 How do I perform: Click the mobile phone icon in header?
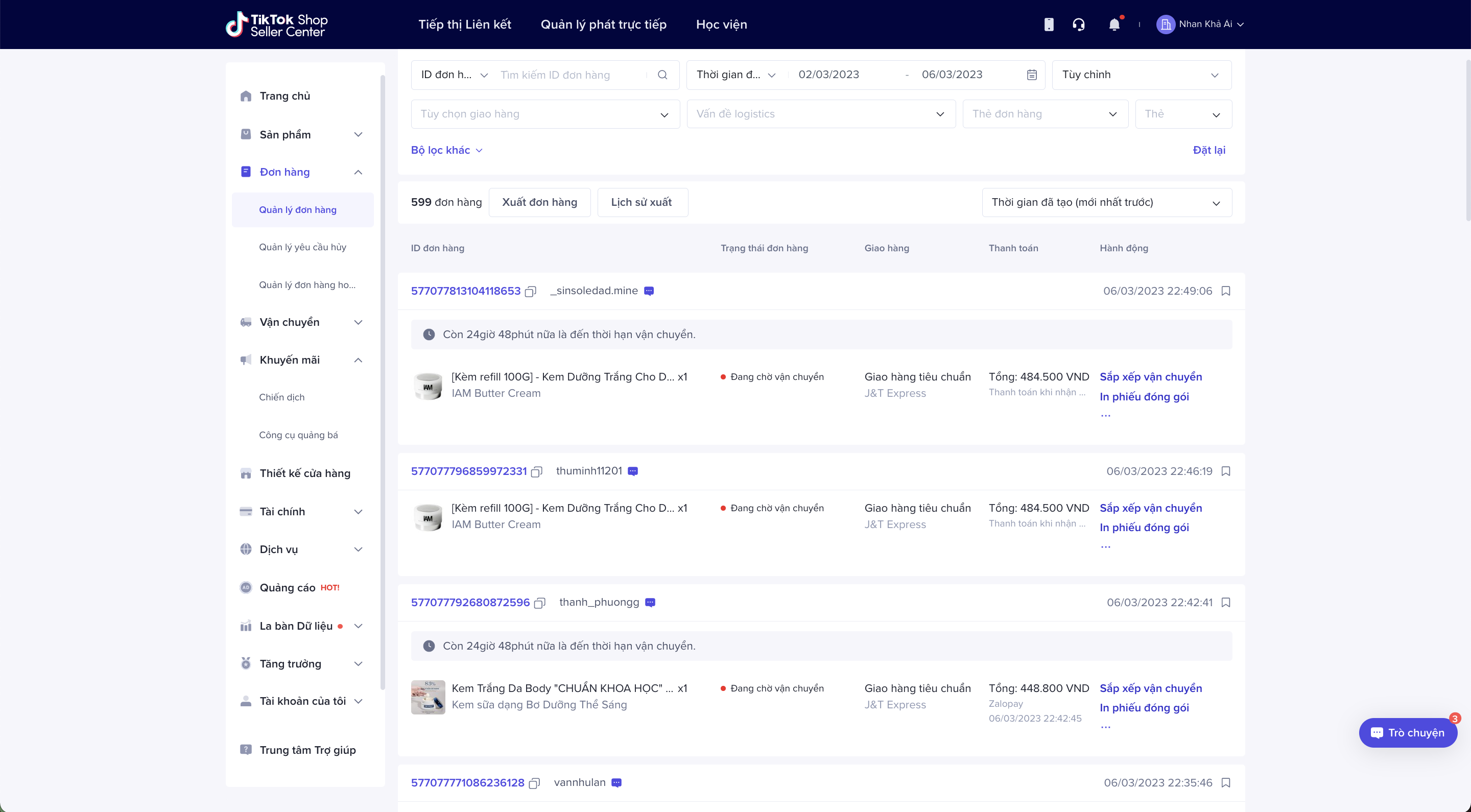tap(1049, 25)
